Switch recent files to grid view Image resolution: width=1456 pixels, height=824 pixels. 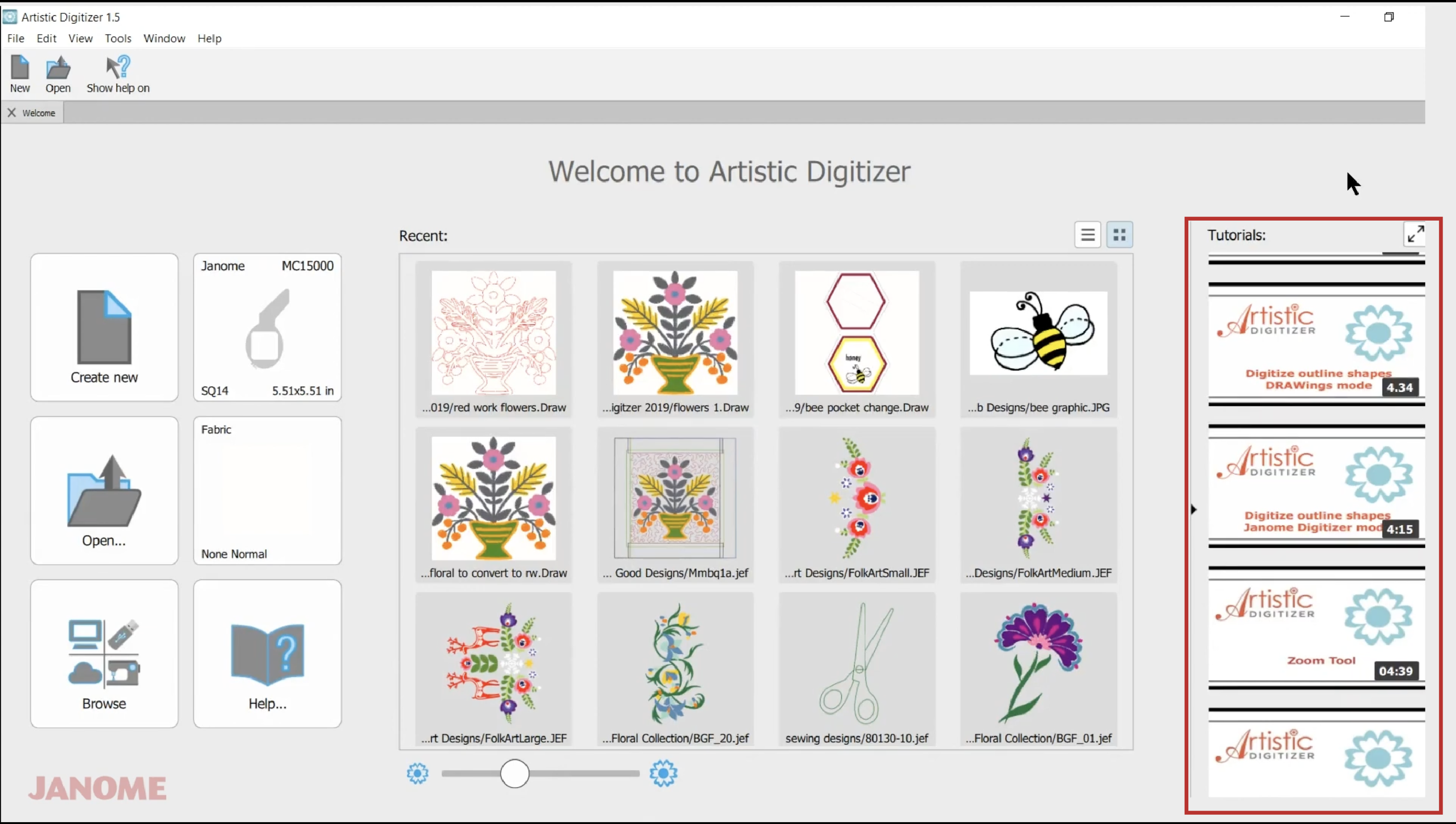click(1120, 235)
